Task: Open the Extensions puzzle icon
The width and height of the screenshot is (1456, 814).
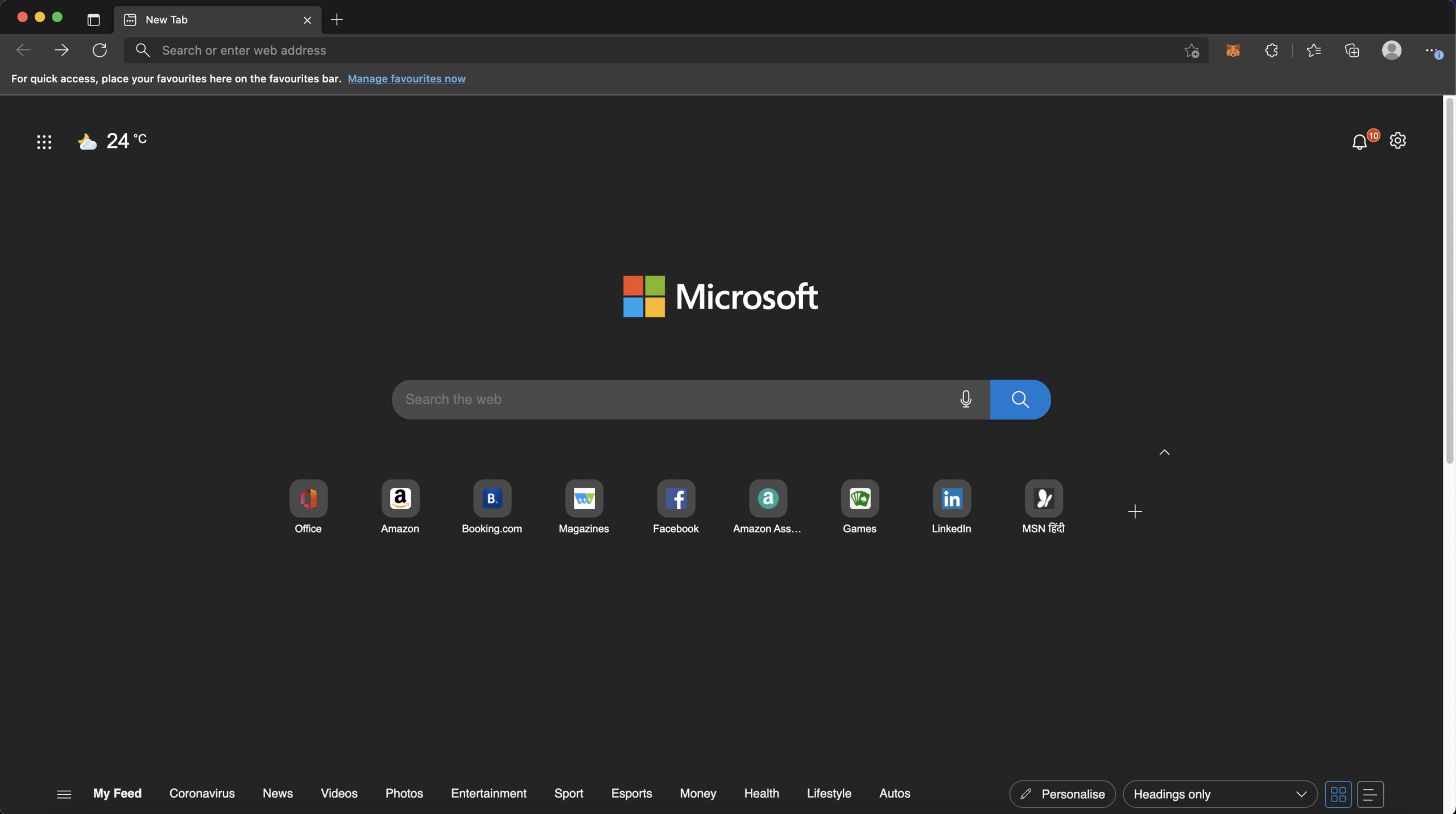Action: point(1271,51)
